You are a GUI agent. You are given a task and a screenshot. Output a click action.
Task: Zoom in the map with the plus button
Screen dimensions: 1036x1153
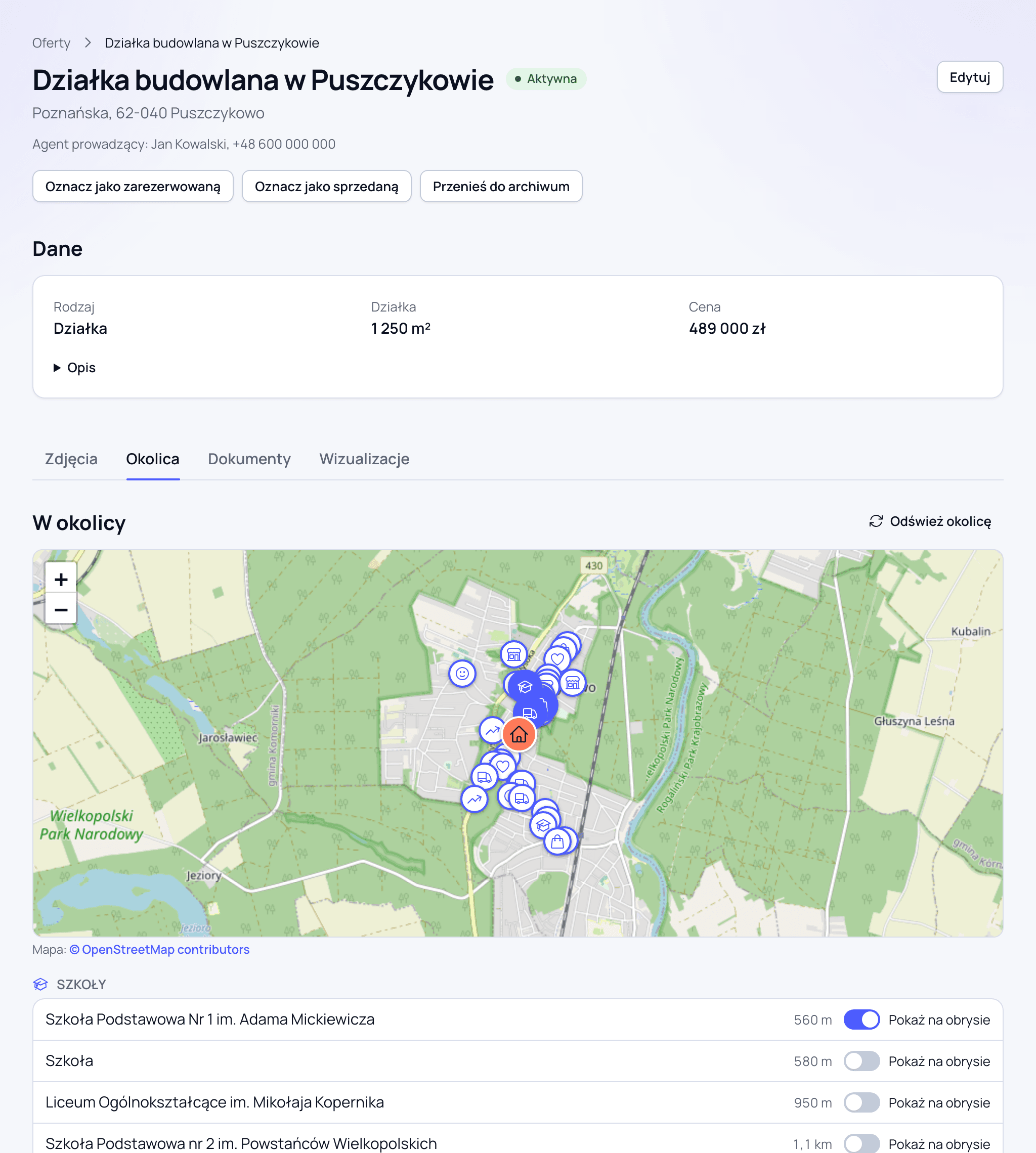[61, 580]
